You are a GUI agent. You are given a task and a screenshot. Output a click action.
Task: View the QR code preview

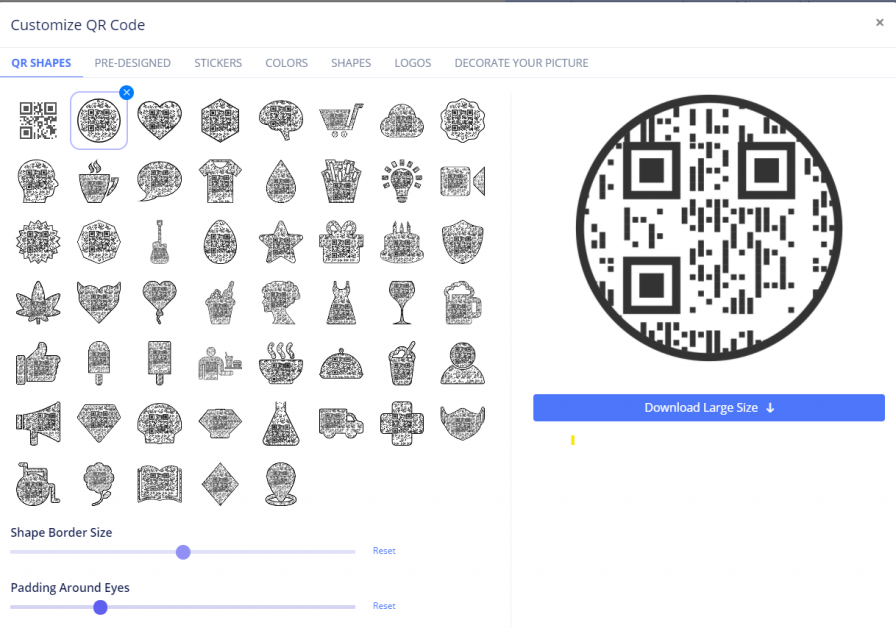coord(708,227)
